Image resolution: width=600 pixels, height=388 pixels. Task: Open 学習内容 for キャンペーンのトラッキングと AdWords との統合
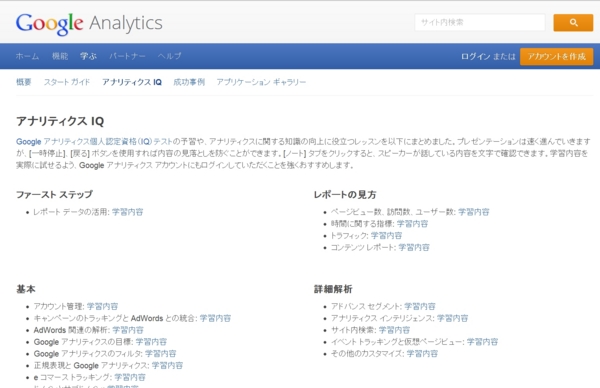click(215, 318)
